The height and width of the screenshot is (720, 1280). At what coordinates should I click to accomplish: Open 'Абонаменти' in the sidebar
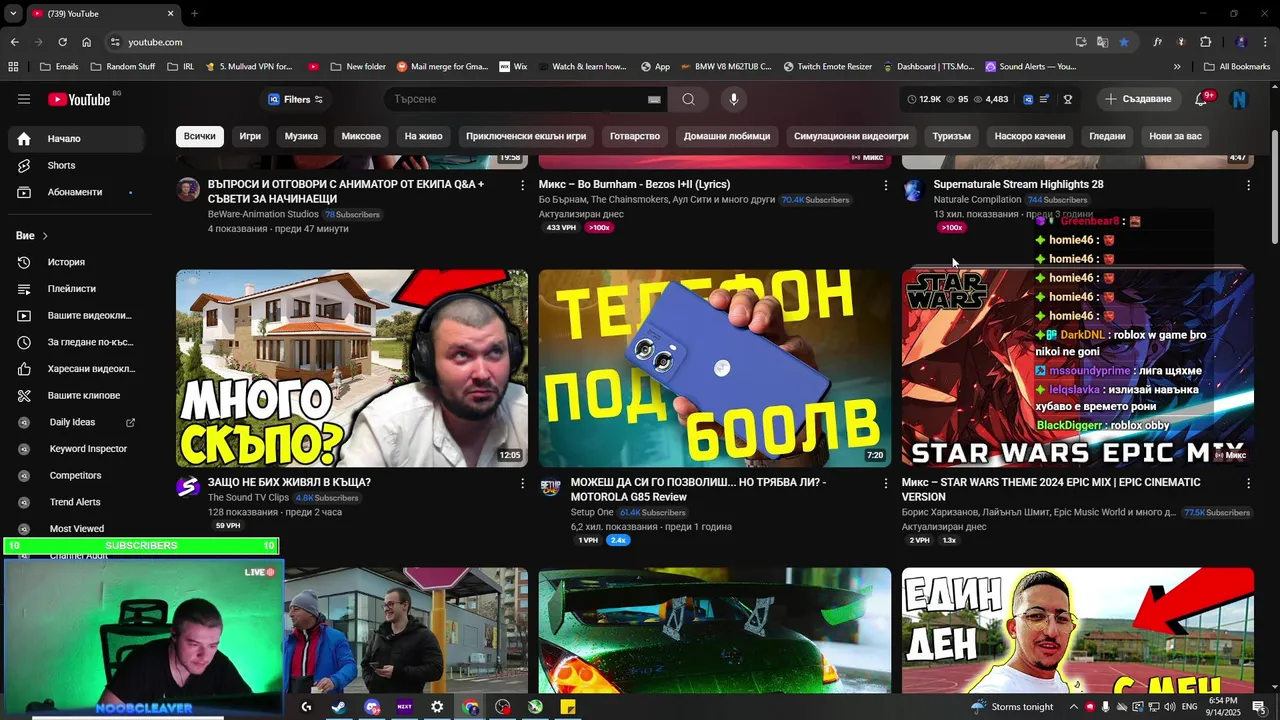click(x=76, y=192)
